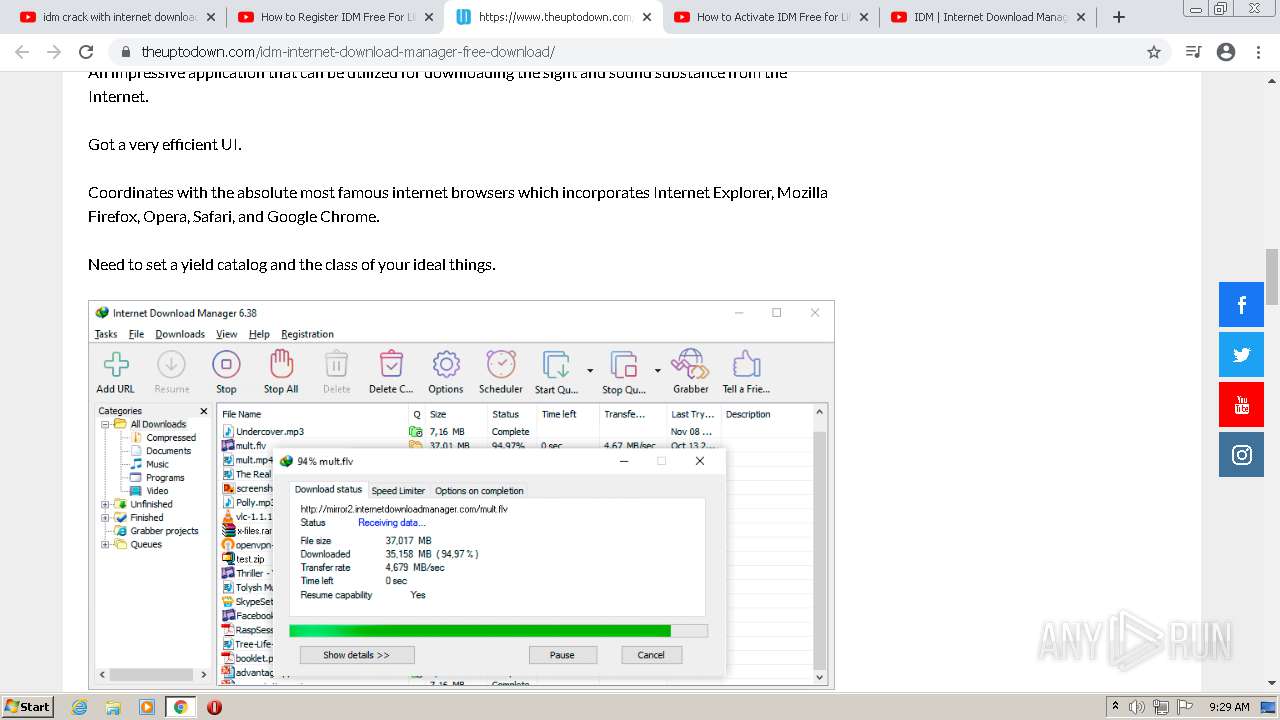The height and width of the screenshot is (720, 1280).
Task: Click the Show details >> button
Action: coord(356,655)
